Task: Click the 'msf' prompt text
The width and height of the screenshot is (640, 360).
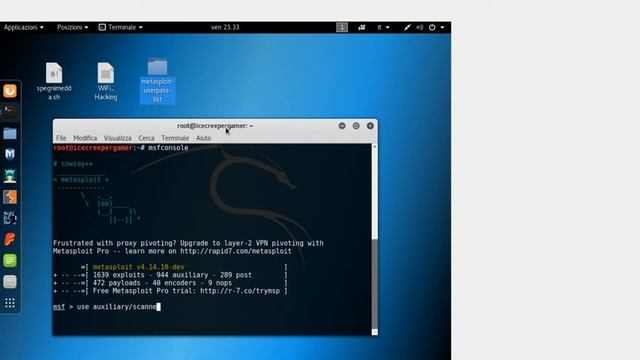Action: coord(59,307)
